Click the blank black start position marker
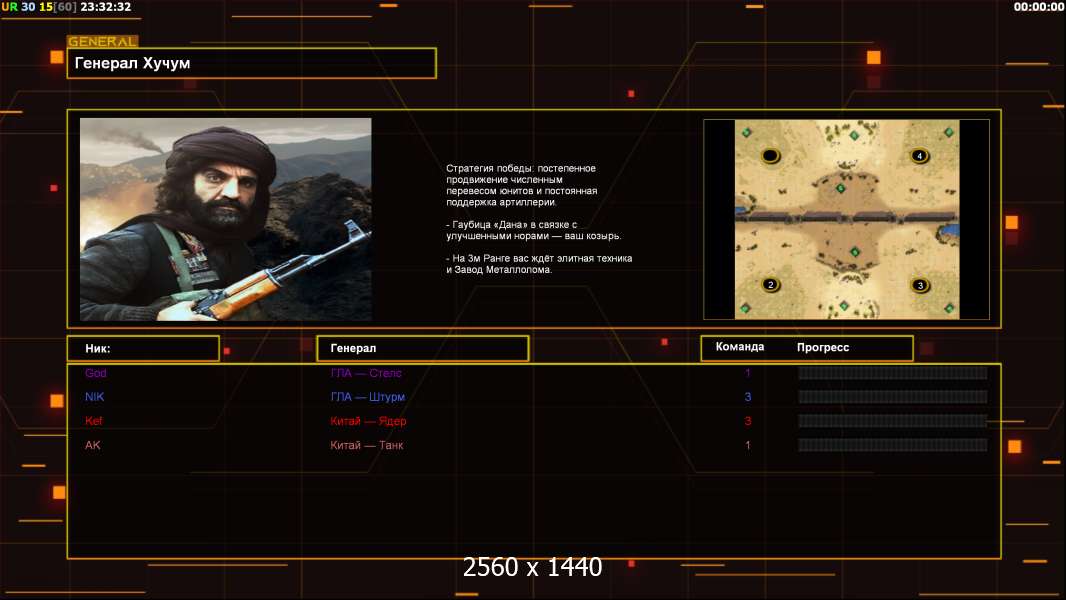The width and height of the screenshot is (1066, 600). [x=770, y=156]
